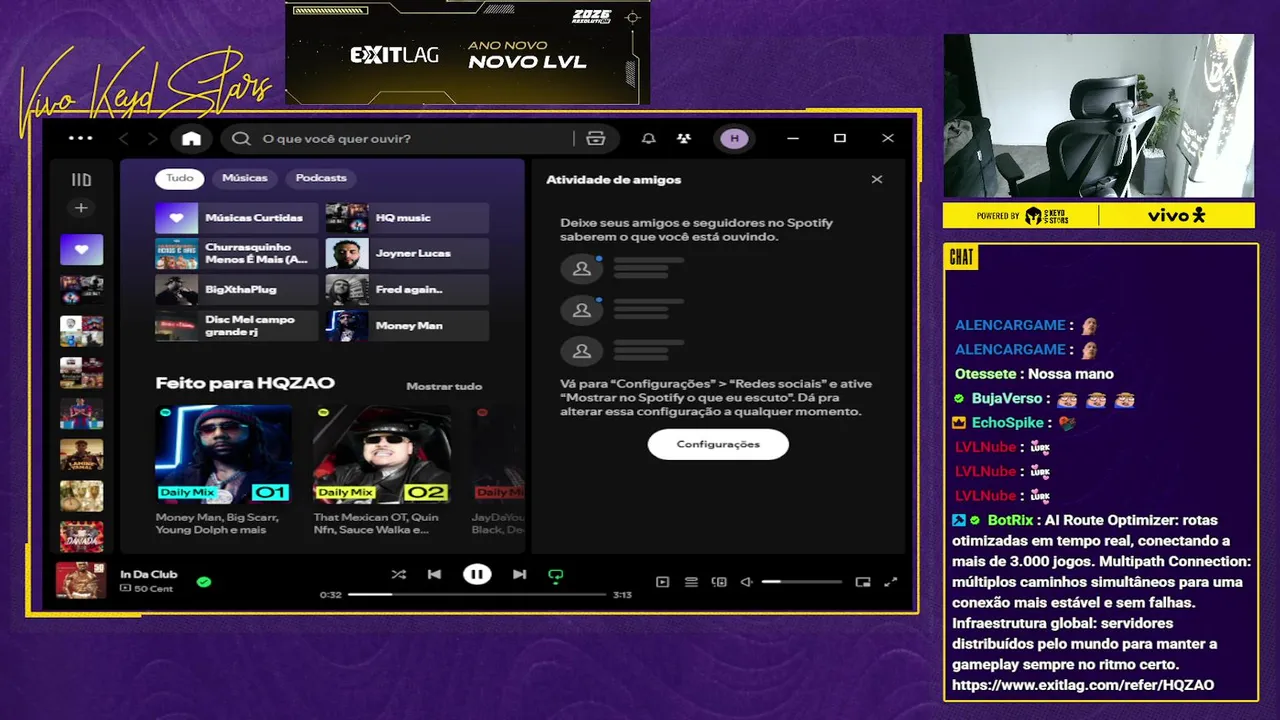Open the Spotify Home button
The width and height of the screenshot is (1280, 720).
tap(191, 138)
